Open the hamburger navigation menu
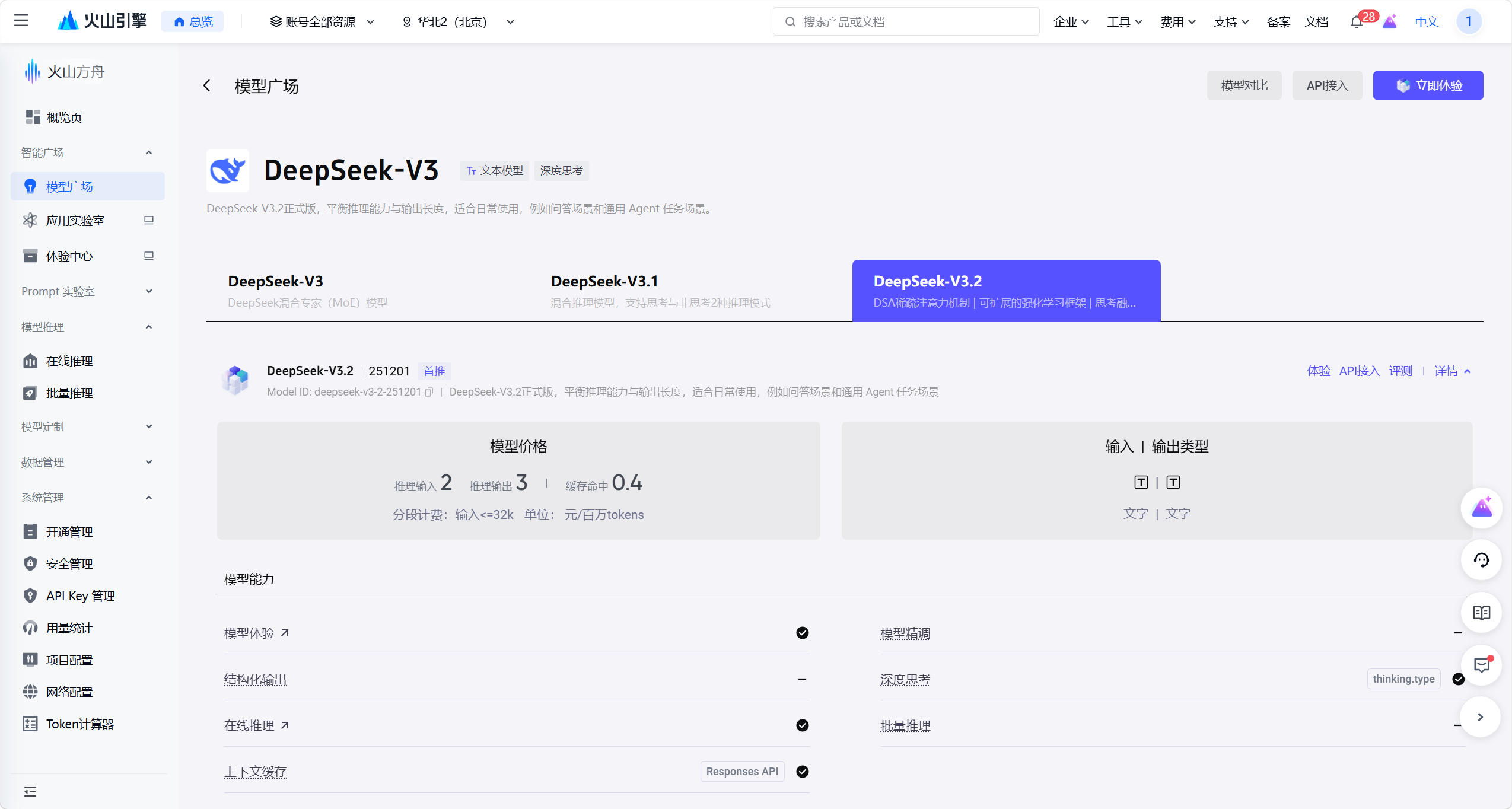The width and height of the screenshot is (1512, 809). click(21, 21)
